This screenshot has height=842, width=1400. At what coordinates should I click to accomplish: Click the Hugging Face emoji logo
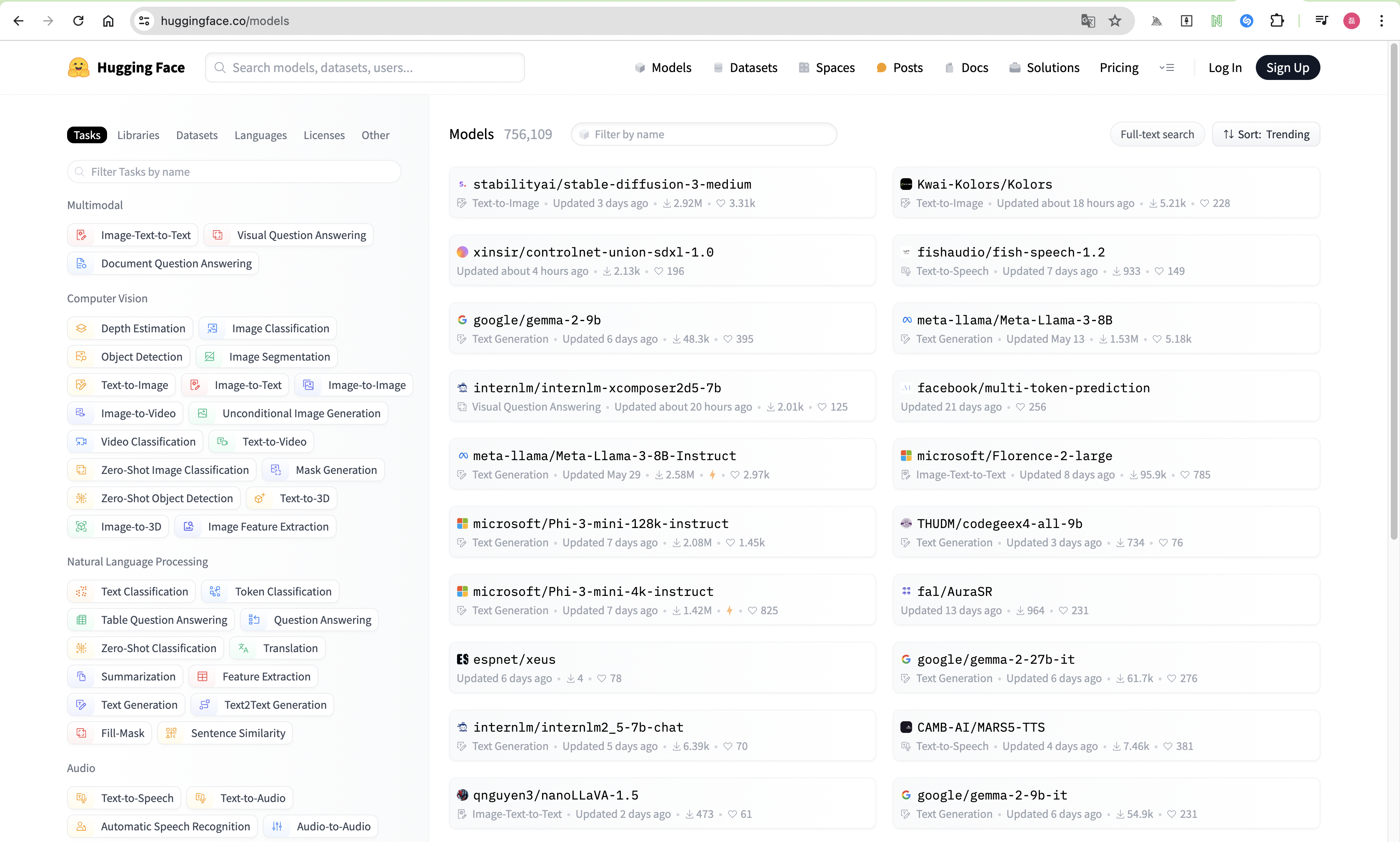(x=78, y=67)
